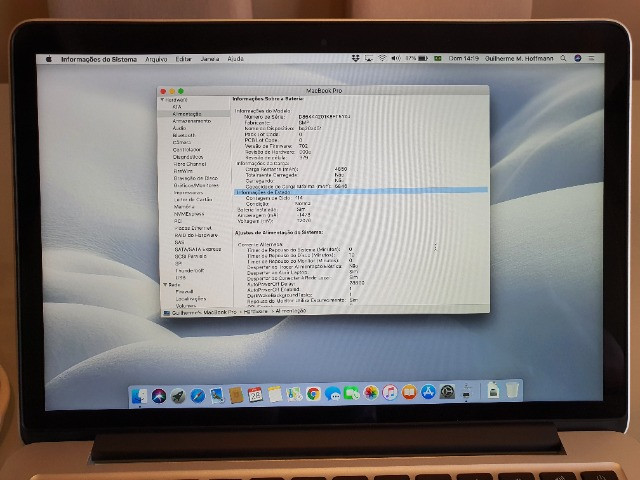Select Gráficos/Monitores in the sidebar
Screen dimensions: 640x480
point(196,185)
